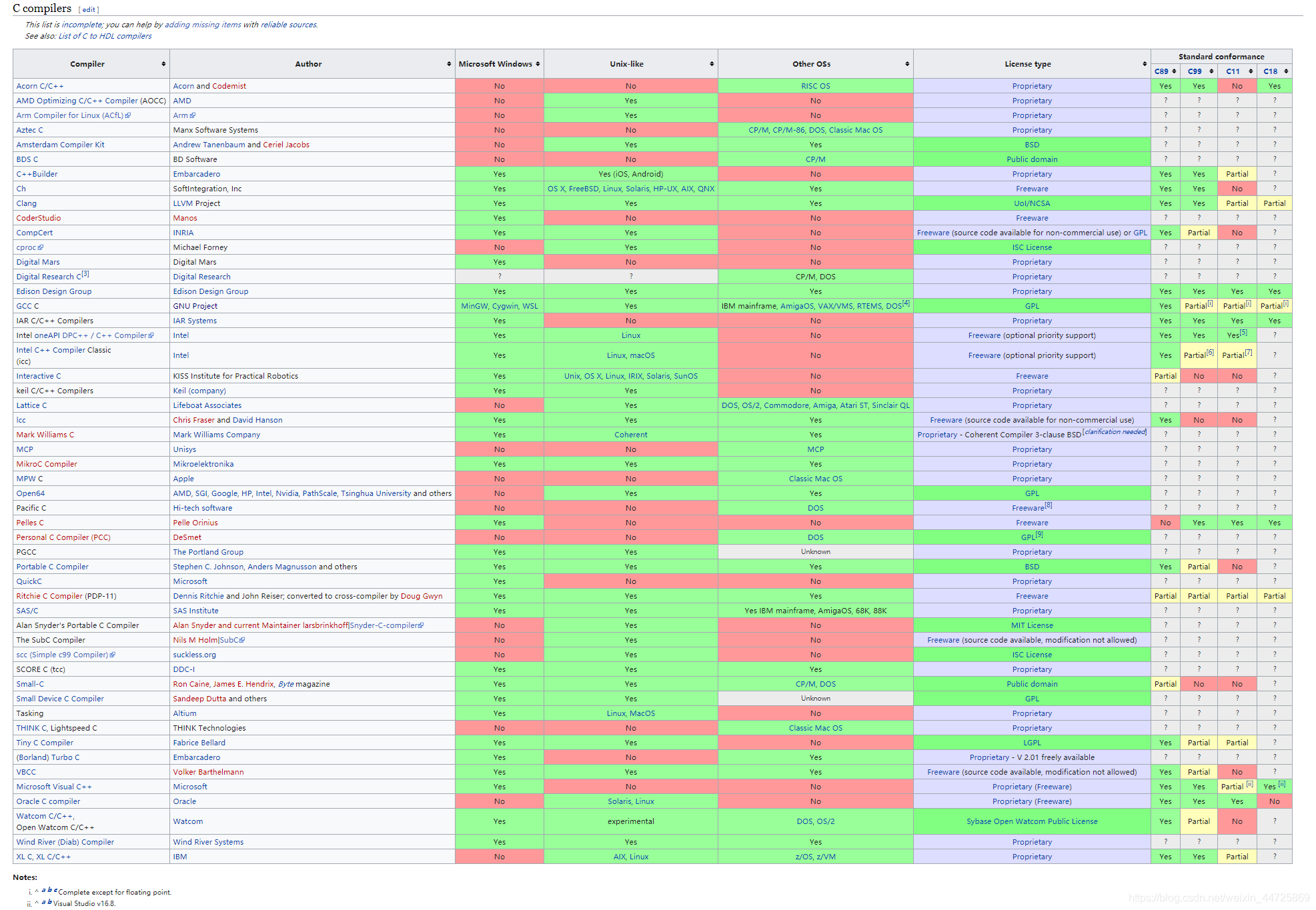Click Microsoft Windows column sort arrows
The image size is (1316, 910).
[x=538, y=64]
